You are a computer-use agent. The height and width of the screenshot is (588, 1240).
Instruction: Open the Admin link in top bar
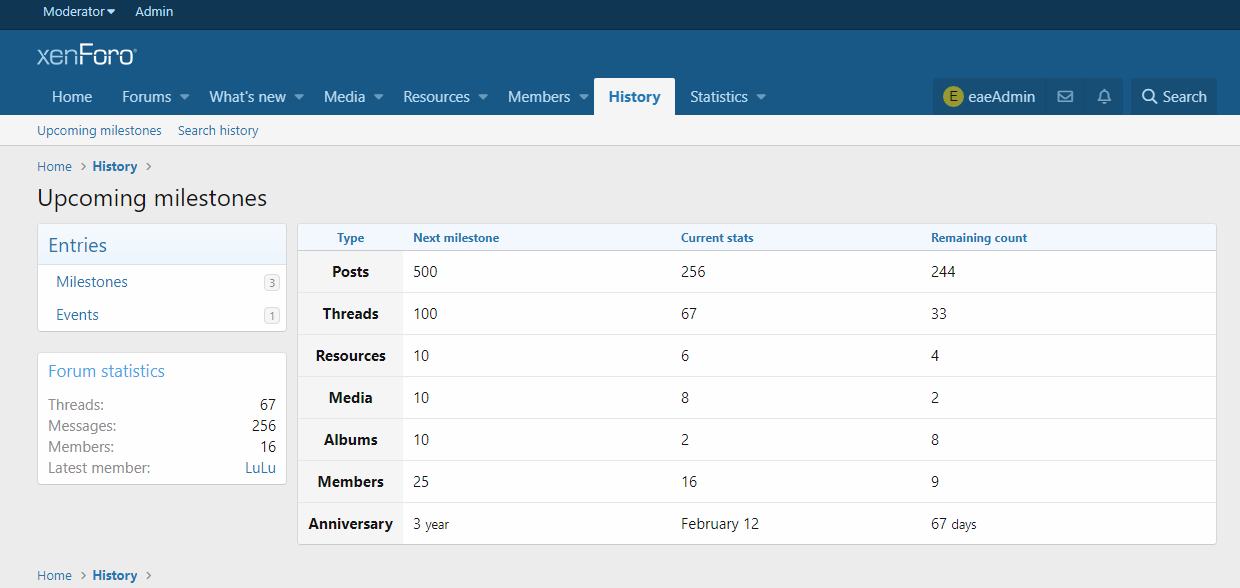tap(154, 12)
